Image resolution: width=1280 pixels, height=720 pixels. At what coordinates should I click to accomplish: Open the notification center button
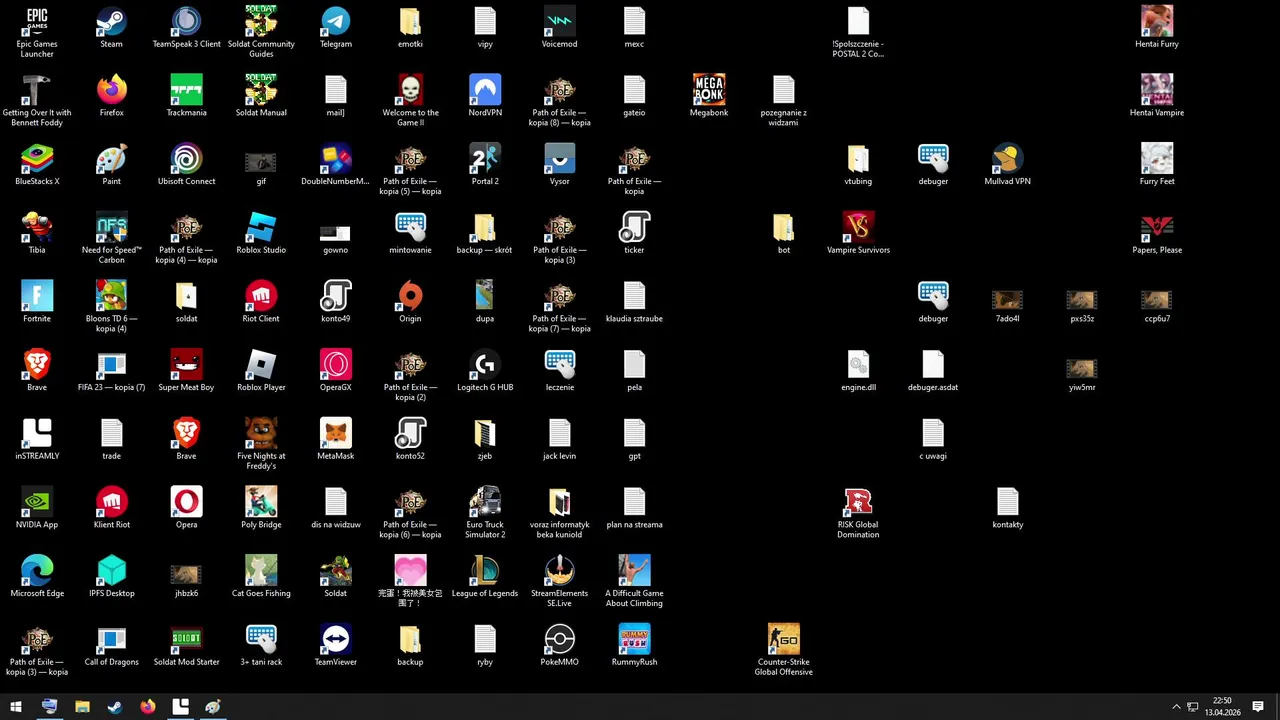1258,707
